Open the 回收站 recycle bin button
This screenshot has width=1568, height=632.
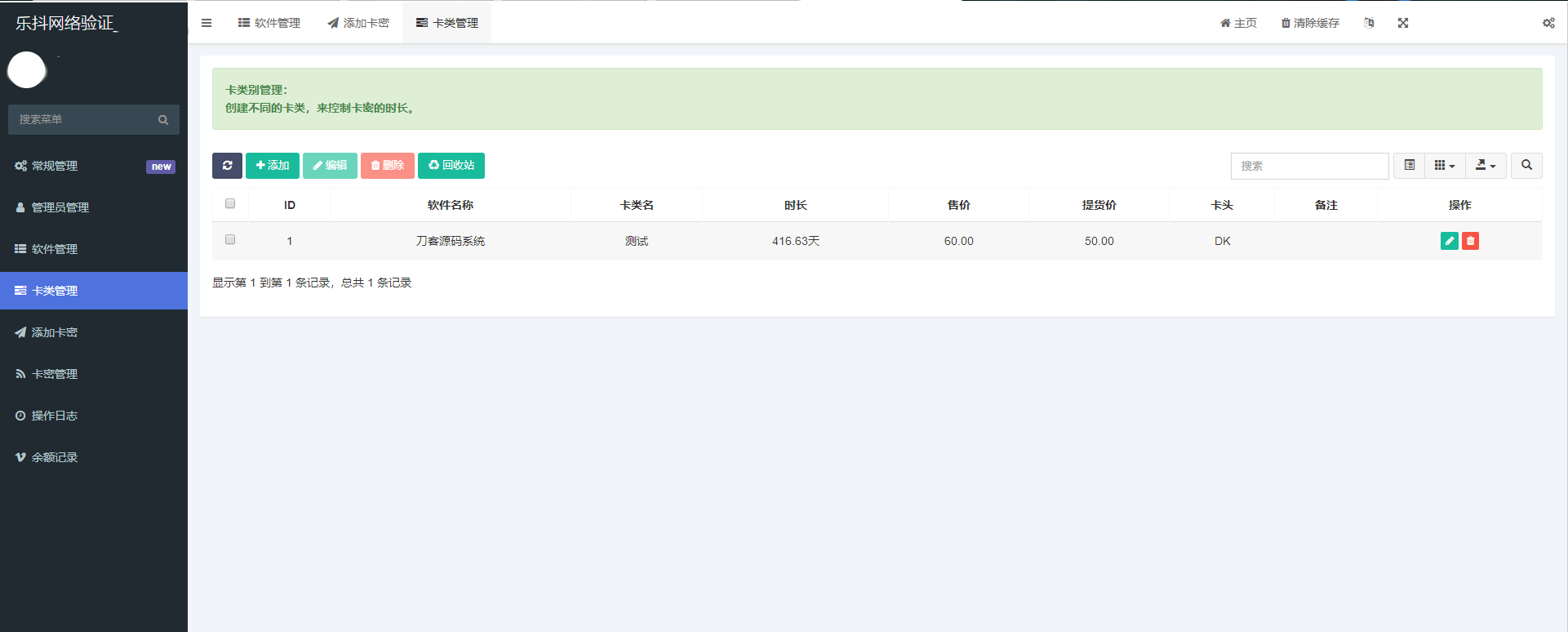tap(451, 166)
